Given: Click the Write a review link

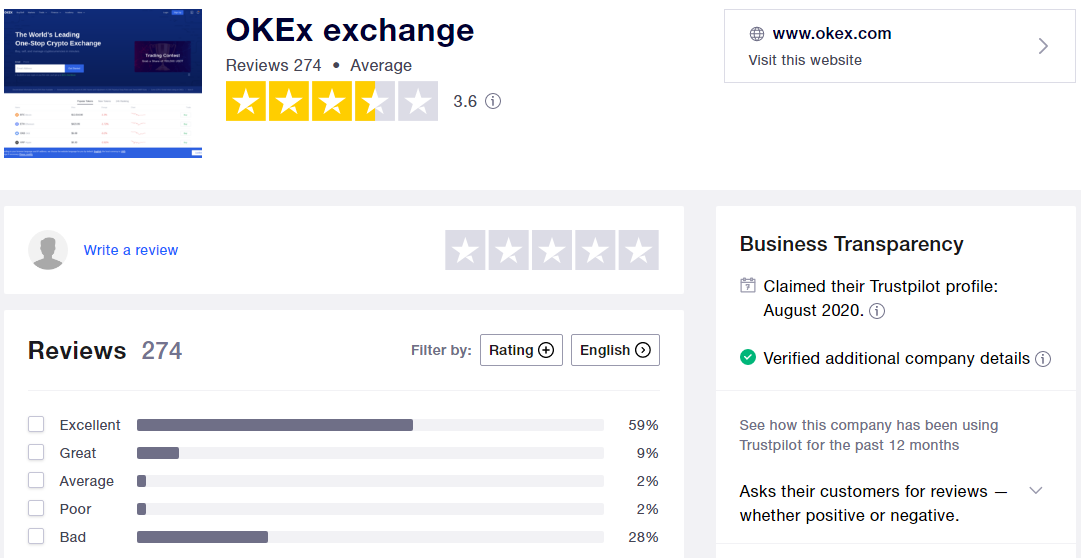Looking at the screenshot, I should (131, 250).
